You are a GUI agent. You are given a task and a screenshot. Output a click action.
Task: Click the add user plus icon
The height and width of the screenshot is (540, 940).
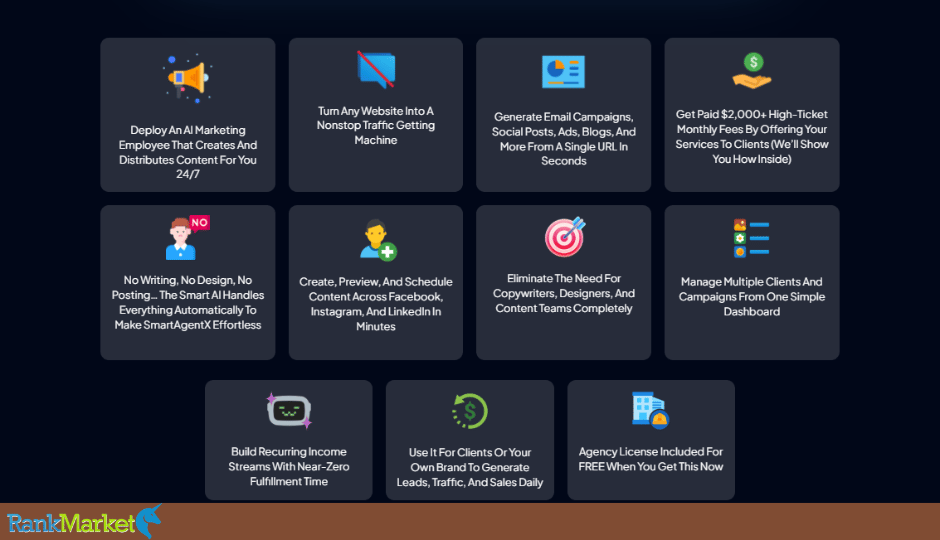click(378, 240)
